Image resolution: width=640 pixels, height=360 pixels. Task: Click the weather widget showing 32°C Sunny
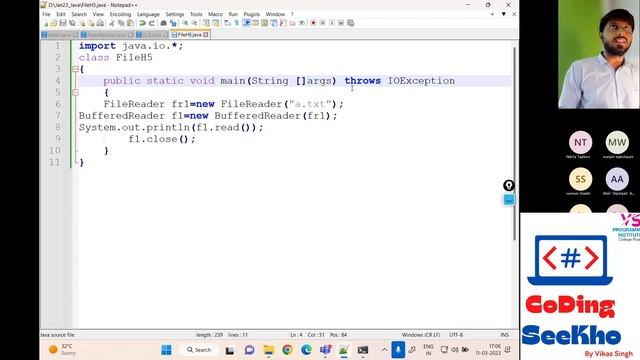pos(62,350)
